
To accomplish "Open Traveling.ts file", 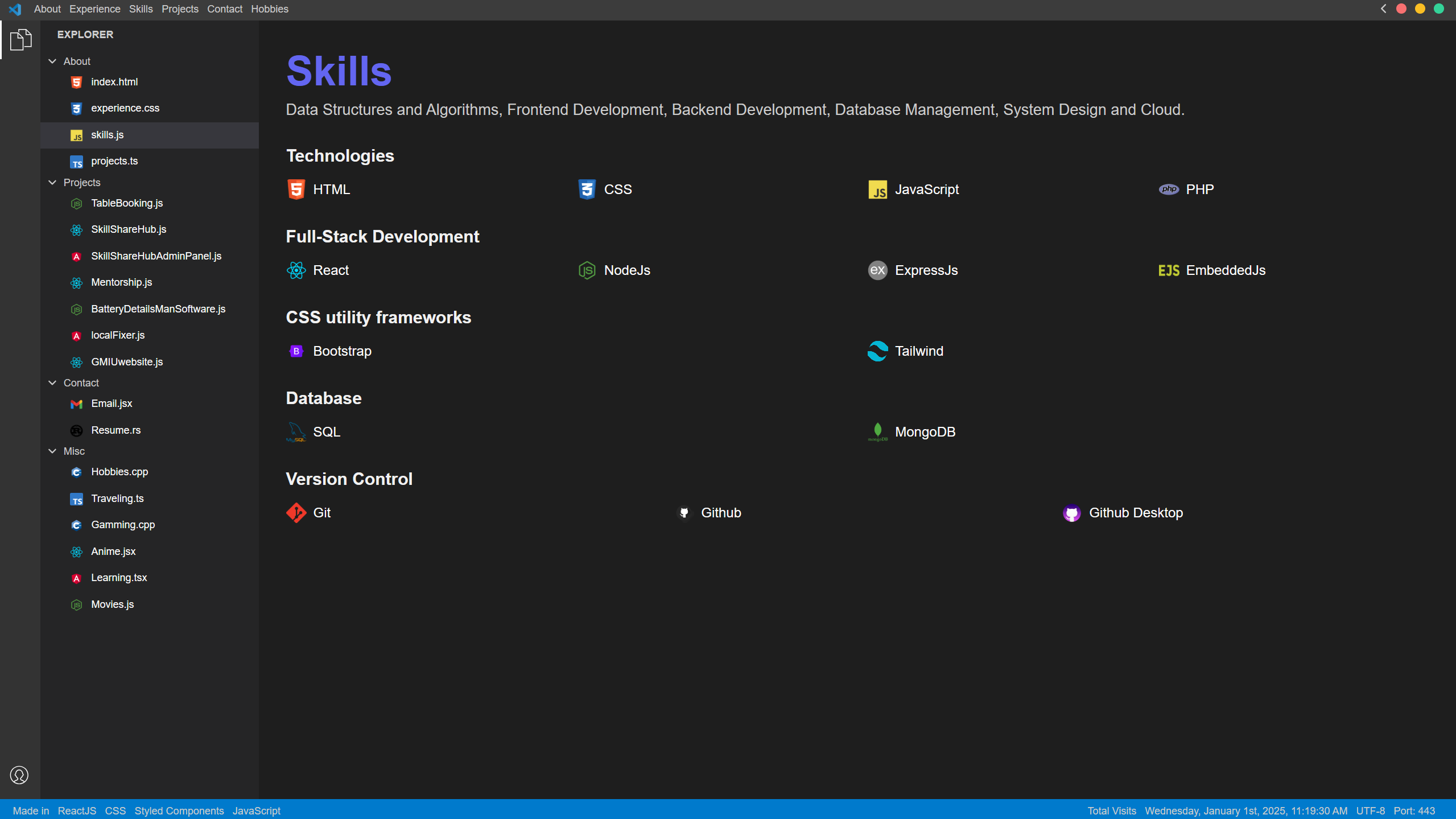I will pos(150,499).
